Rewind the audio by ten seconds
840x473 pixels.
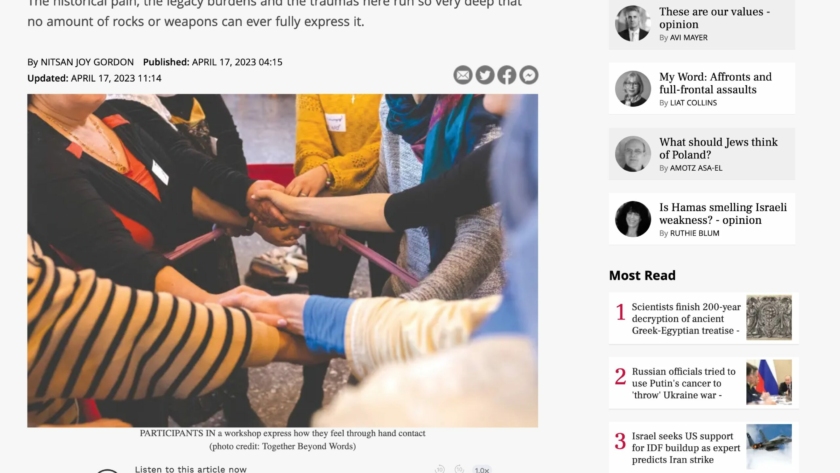pos(440,469)
